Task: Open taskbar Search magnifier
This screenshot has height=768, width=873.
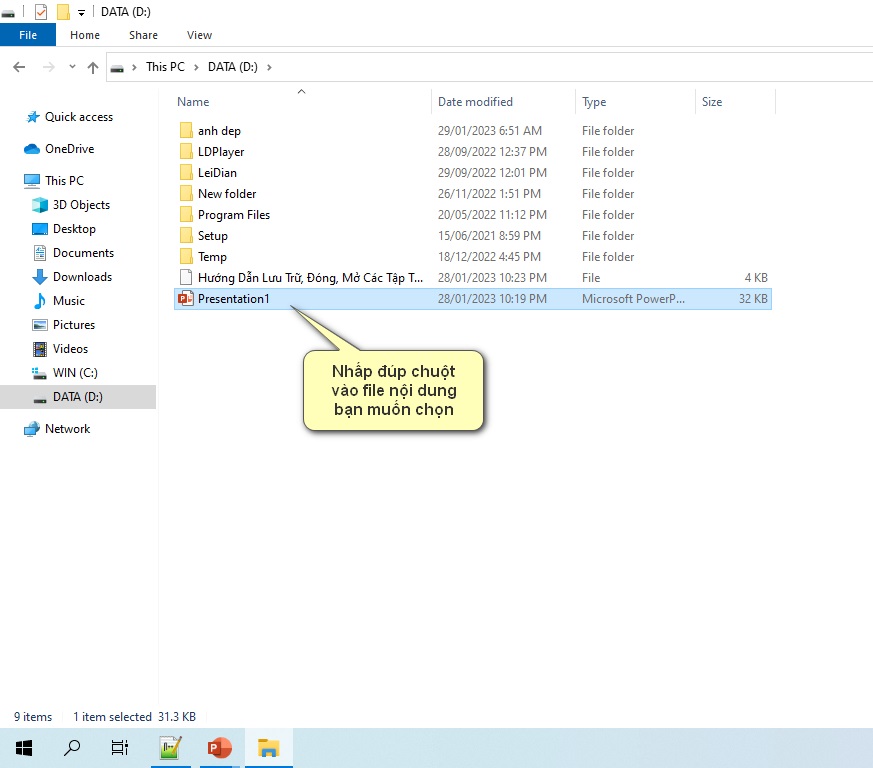Action: coord(72,748)
